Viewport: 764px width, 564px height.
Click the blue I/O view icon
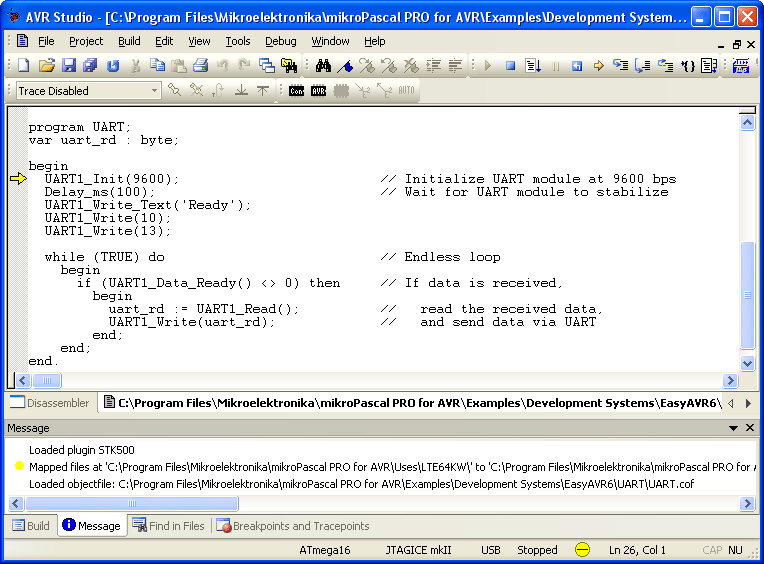click(x=741, y=65)
